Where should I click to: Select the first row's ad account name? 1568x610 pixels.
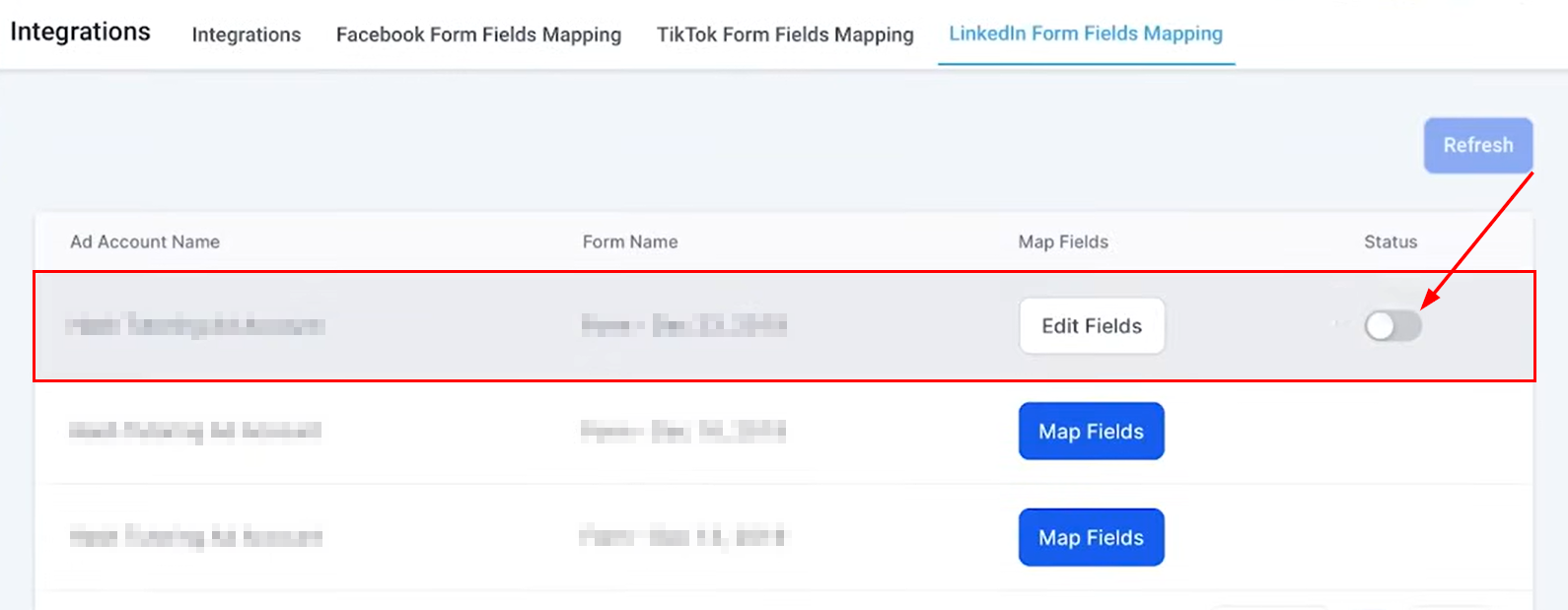click(195, 325)
